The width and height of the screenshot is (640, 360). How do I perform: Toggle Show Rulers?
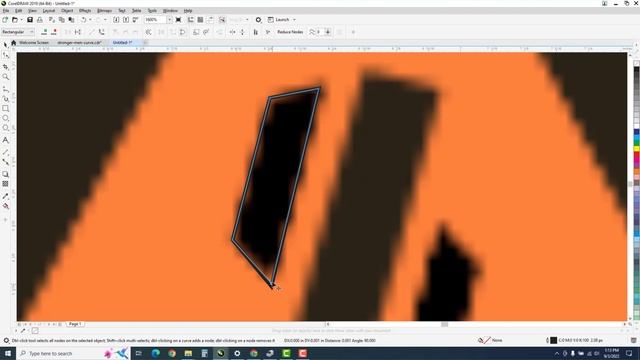(191, 20)
